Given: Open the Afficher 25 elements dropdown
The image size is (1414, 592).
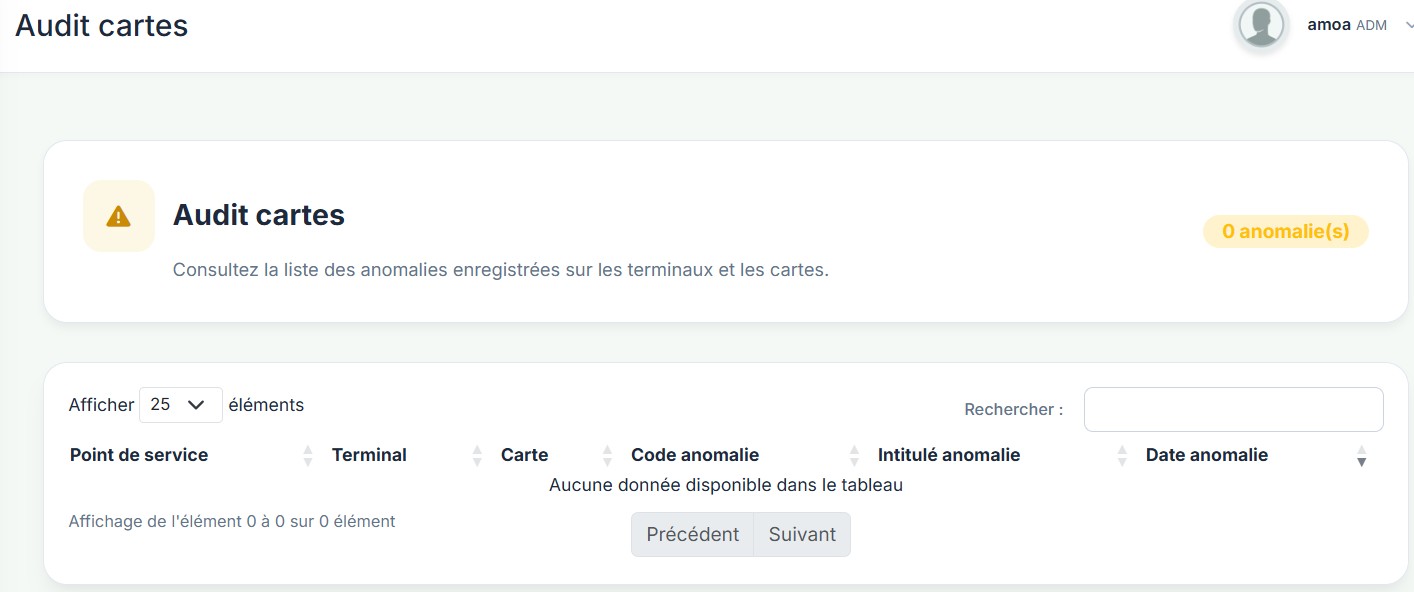Looking at the screenshot, I should tap(180, 405).
